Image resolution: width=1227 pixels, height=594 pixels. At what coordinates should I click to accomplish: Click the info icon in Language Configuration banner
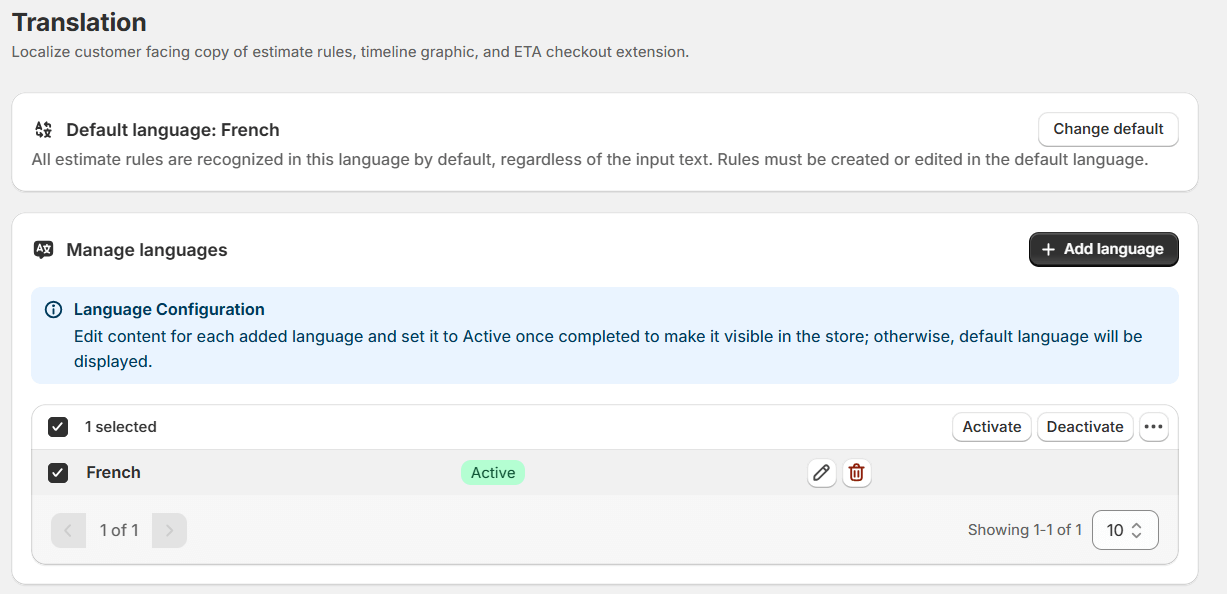click(53, 309)
